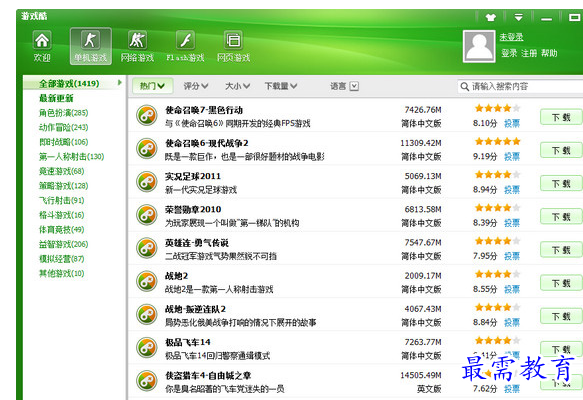Click 投票 link for 英雄连-勇气传说
The width and height of the screenshot is (583, 400).
click(x=512, y=256)
